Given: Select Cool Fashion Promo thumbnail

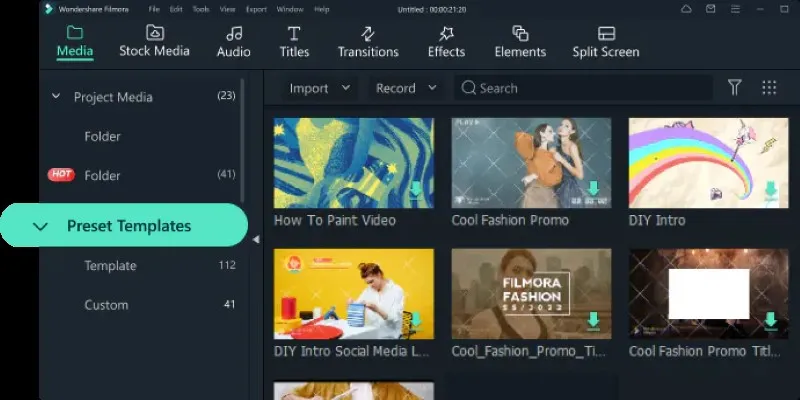Looking at the screenshot, I should coord(531,163).
